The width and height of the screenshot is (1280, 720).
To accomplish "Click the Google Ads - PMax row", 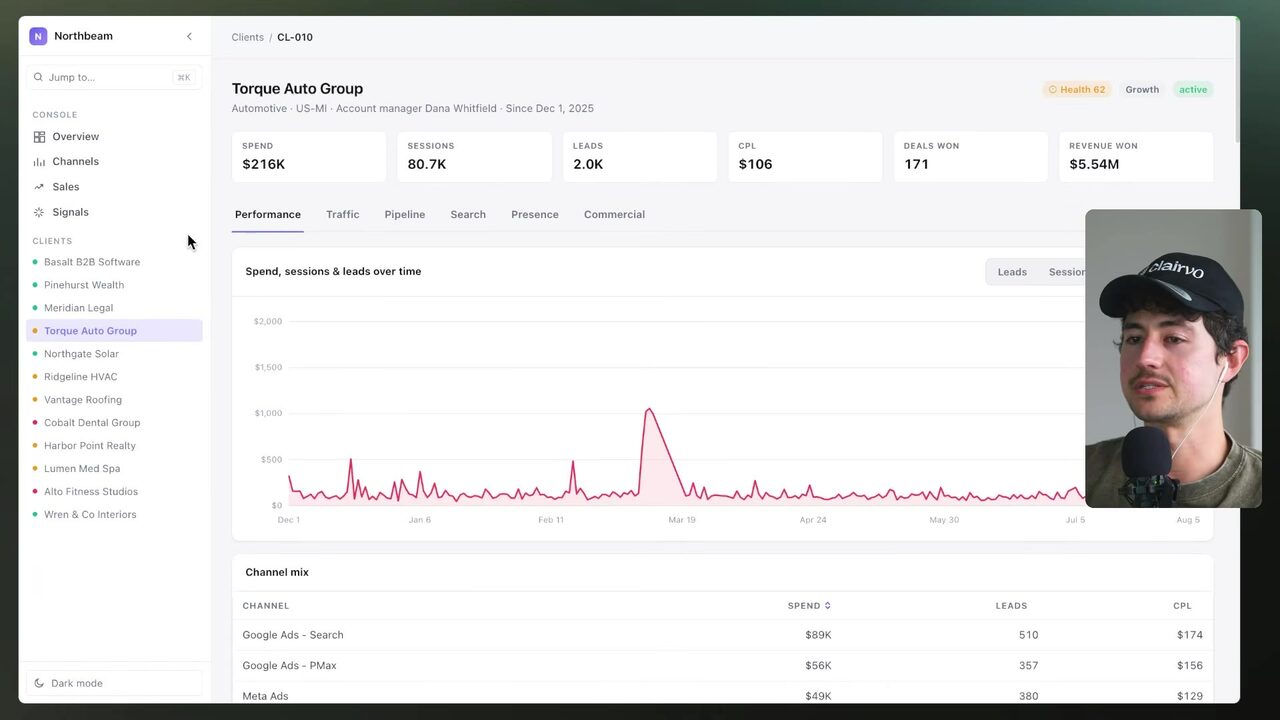I will pyautogui.click(x=722, y=666).
